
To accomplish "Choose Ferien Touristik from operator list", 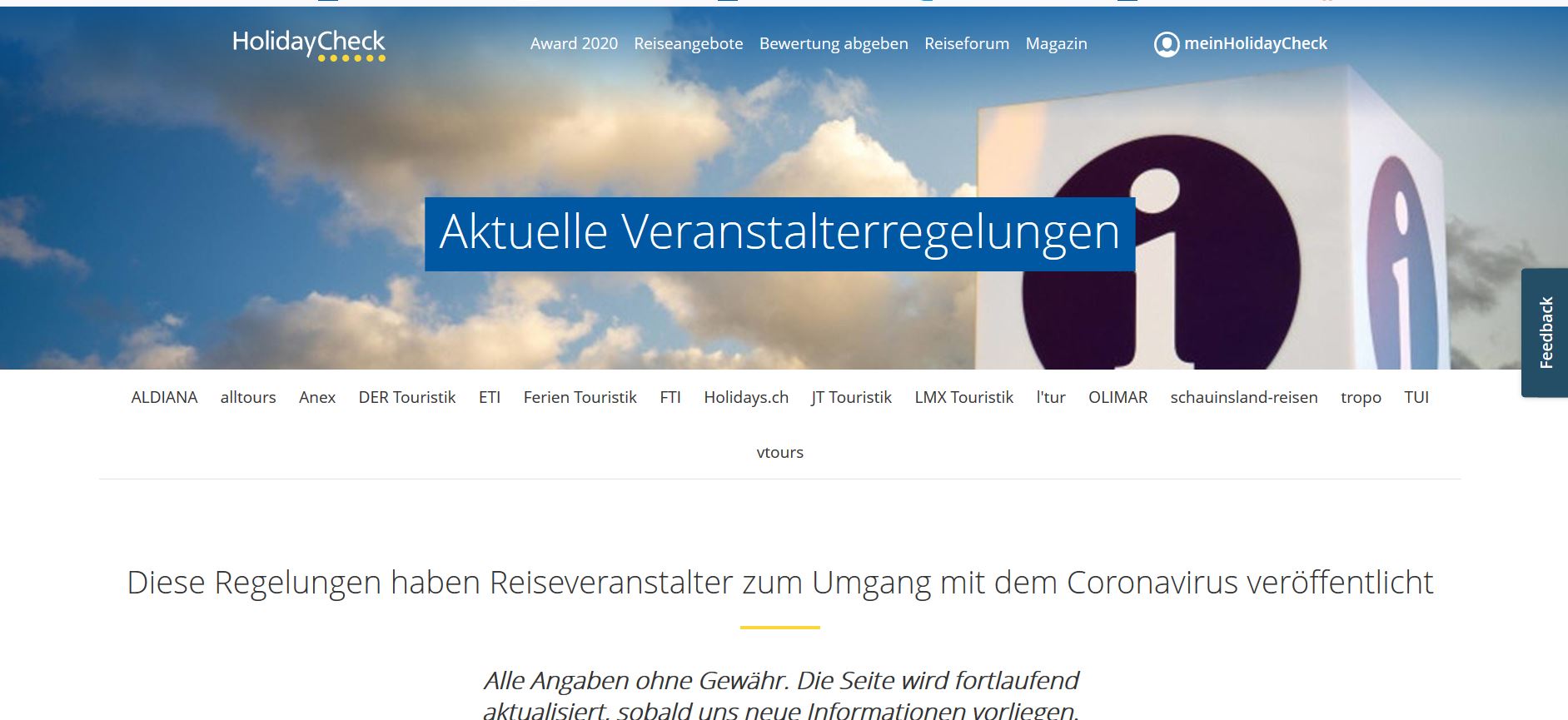I will 580,397.
